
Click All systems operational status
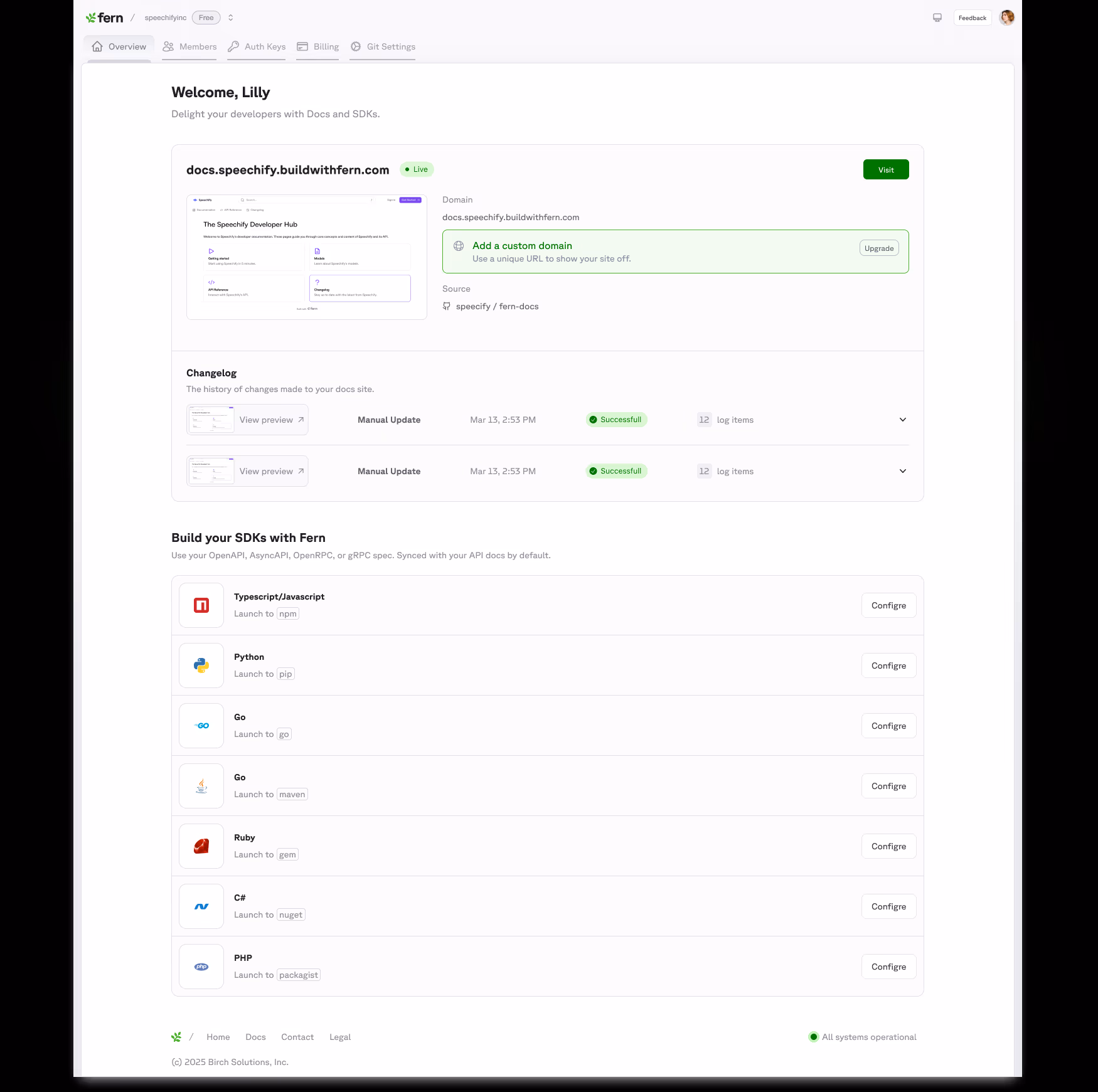coord(869,1037)
